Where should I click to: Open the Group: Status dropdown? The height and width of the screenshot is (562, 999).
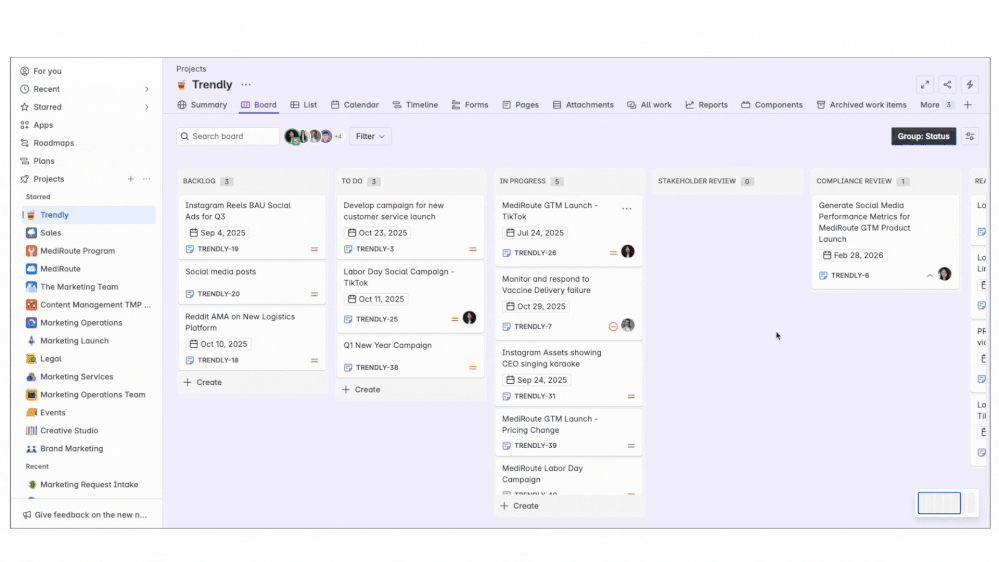pos(923,136)
